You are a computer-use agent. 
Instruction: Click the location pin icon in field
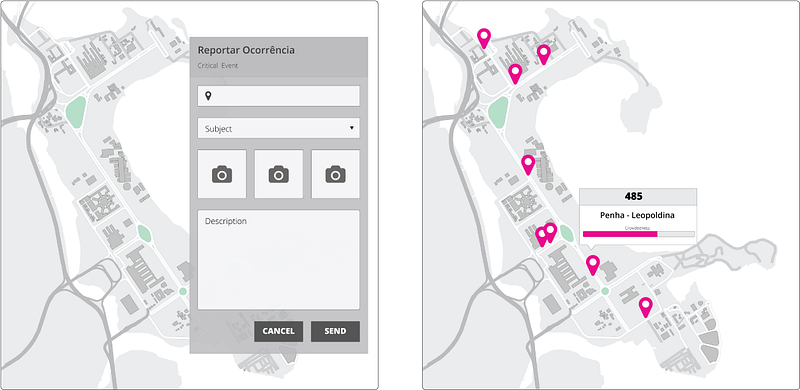point(208,95)
